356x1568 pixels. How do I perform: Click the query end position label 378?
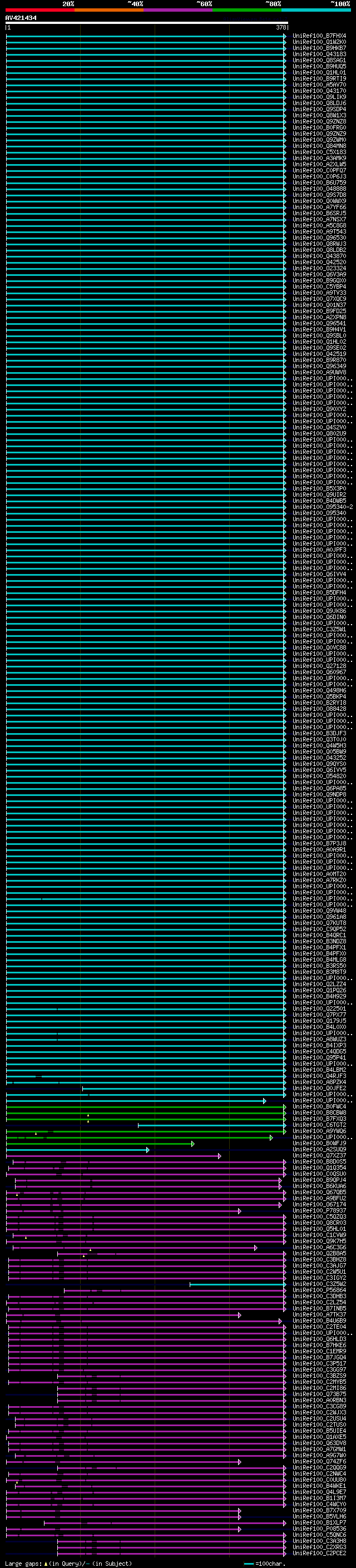281,27
